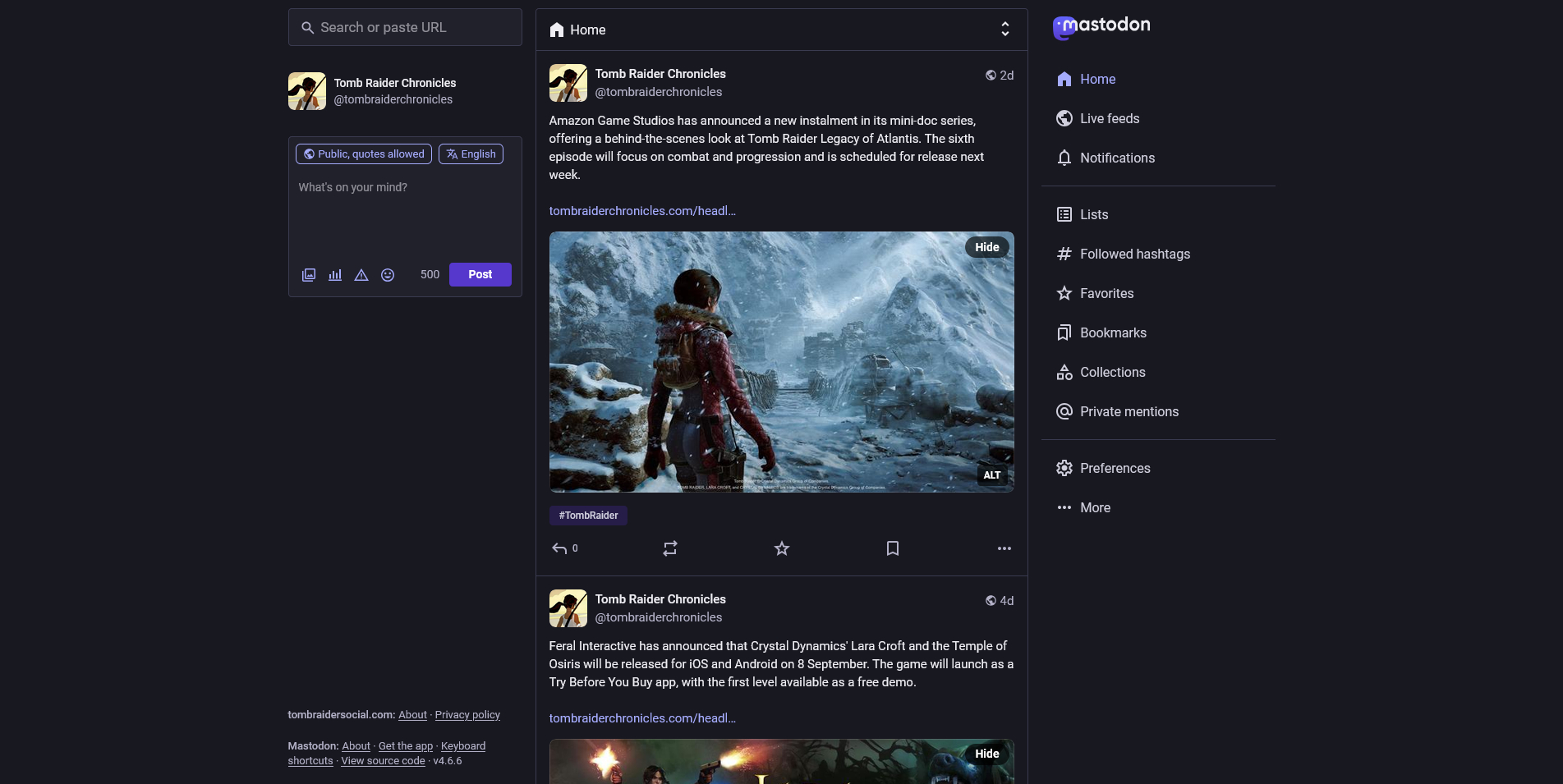Reply to the Amazon Game Studios post
This screenshot has height=784, width=1563.
point(564,548)
